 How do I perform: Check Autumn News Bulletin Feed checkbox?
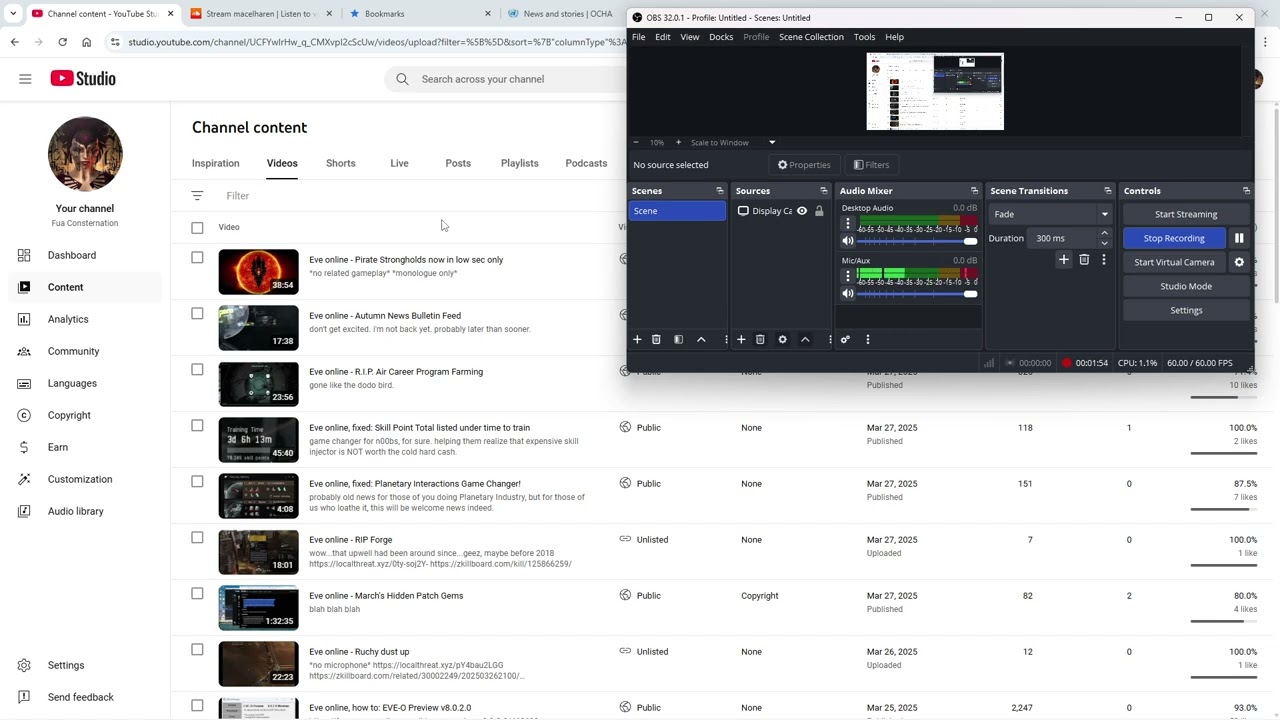coord(197,314)
